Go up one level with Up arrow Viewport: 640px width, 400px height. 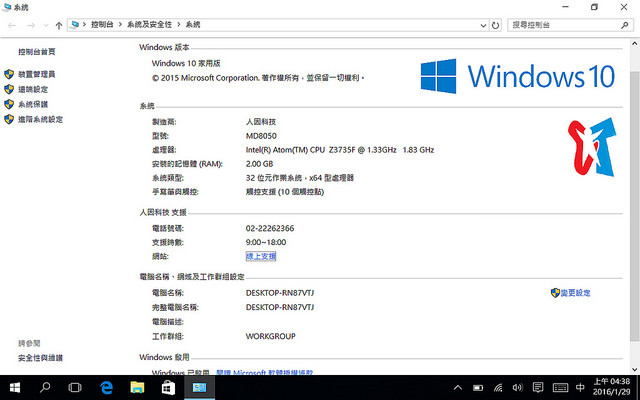(x=59, y=25)
